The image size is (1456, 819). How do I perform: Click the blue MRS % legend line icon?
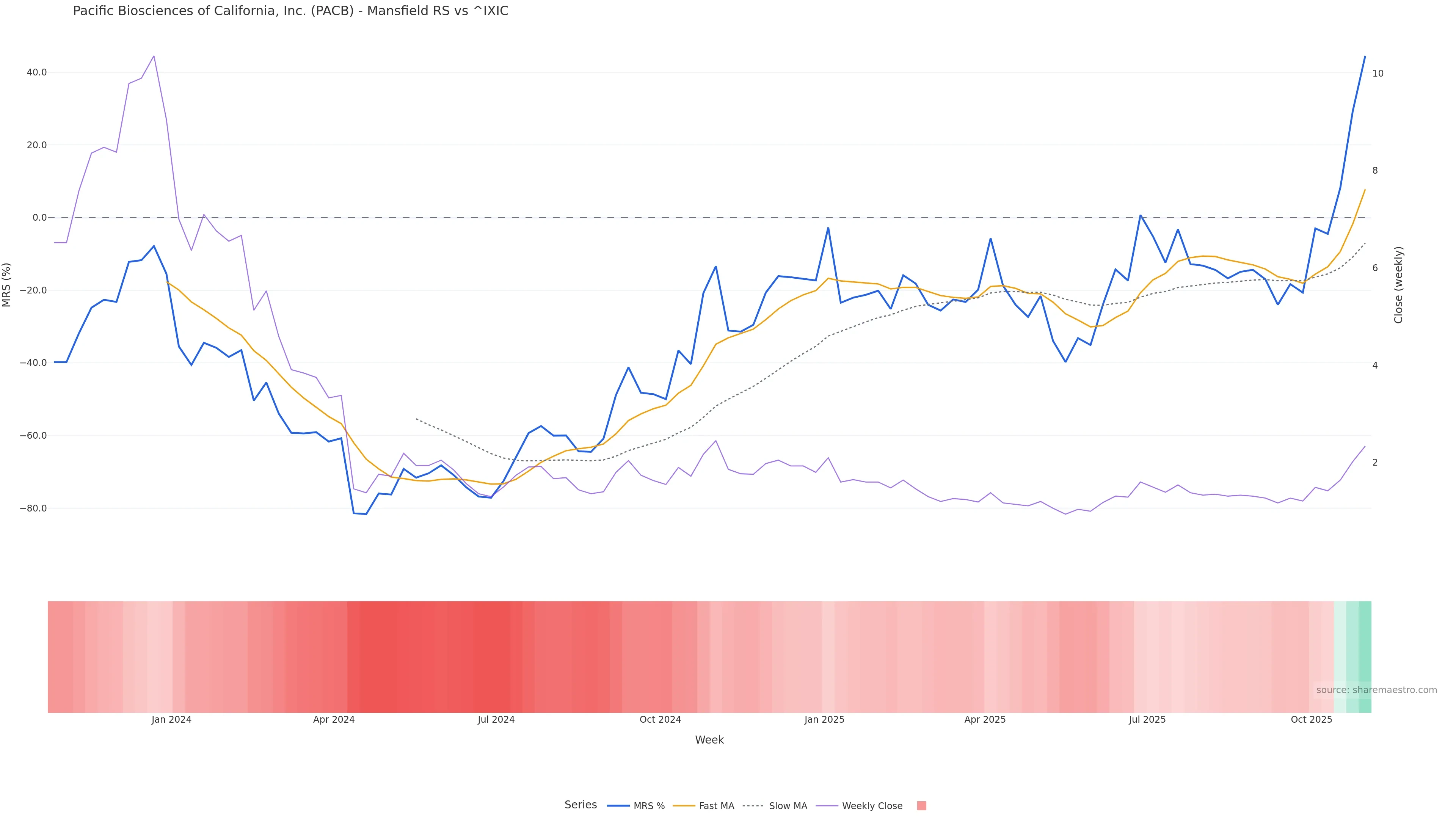click(618, 806)
